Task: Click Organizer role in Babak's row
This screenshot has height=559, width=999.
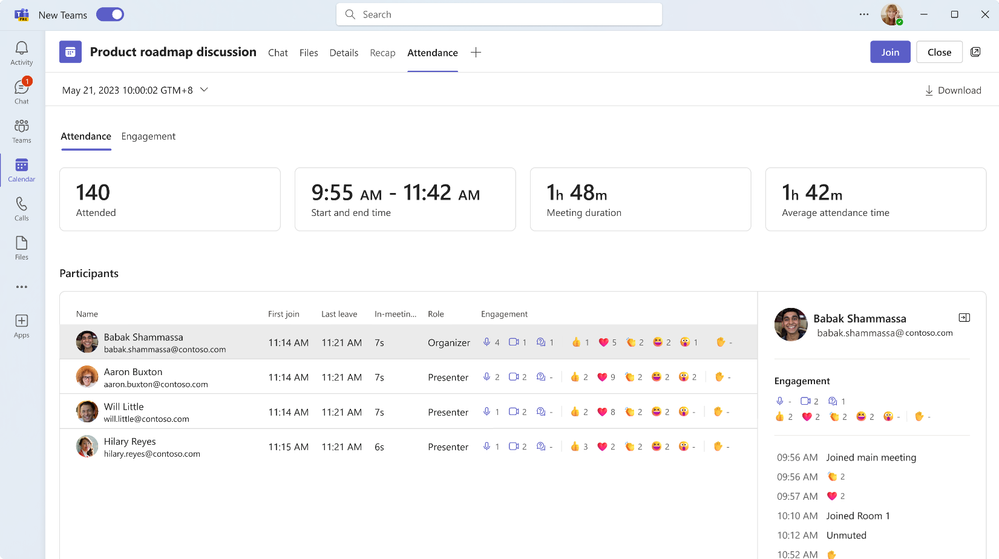Action: point(449,343)
